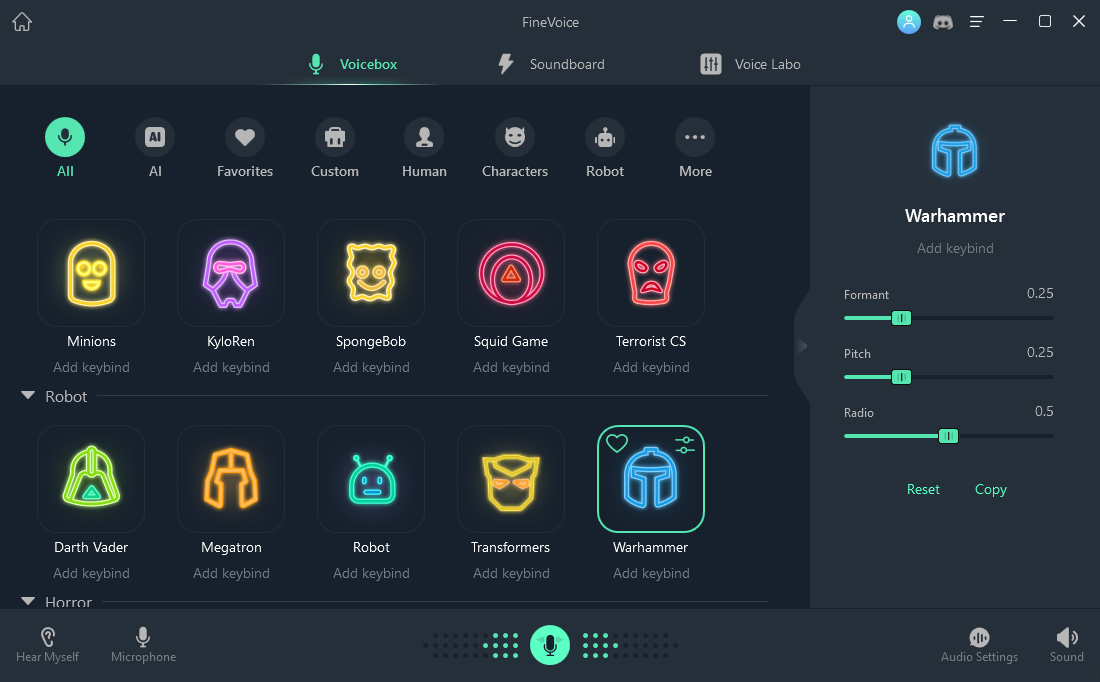The height and width of the screenshot is (682, 1100).
Task: Add keybind for SpongeBob
Action: coord(371,367)
